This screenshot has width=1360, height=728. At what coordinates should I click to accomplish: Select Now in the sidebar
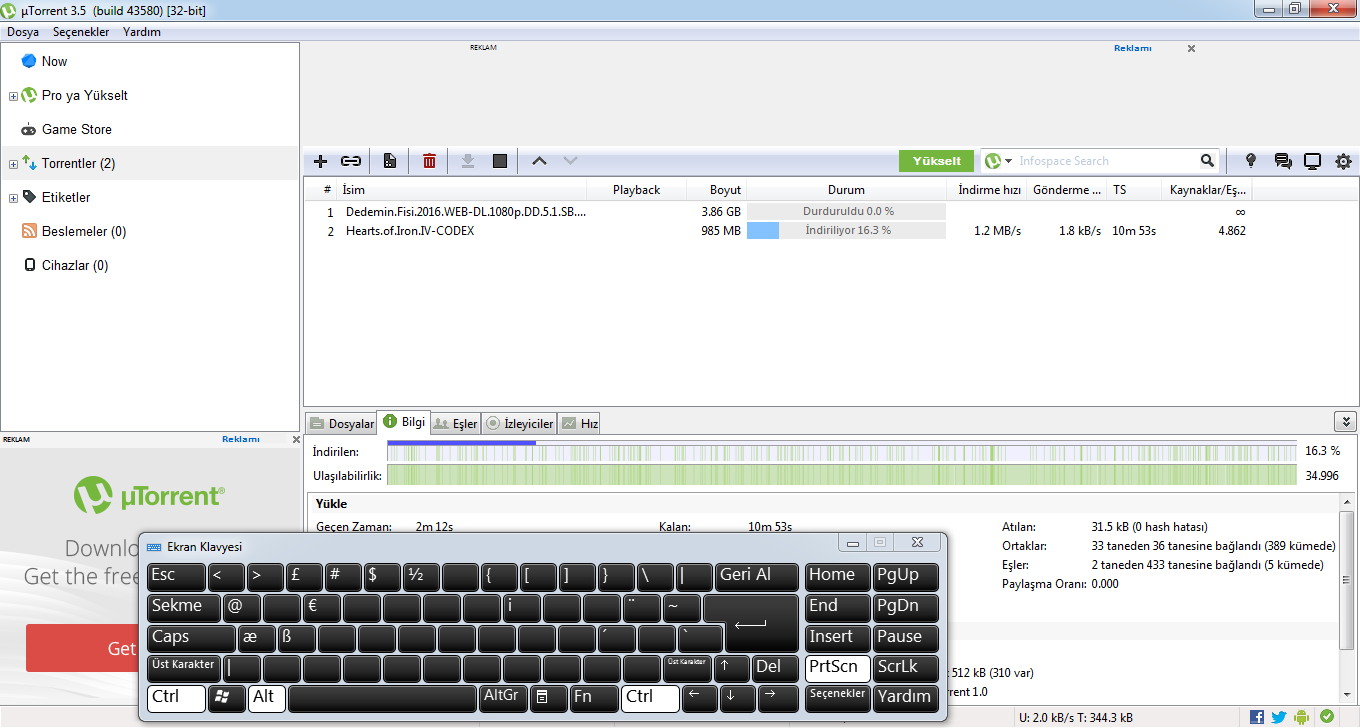click(54, 61)
